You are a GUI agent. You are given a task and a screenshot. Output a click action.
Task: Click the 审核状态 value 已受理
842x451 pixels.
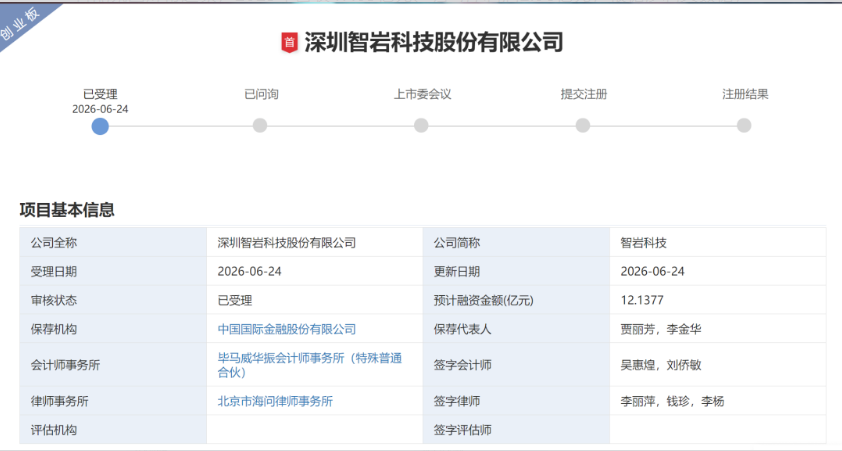235,300
